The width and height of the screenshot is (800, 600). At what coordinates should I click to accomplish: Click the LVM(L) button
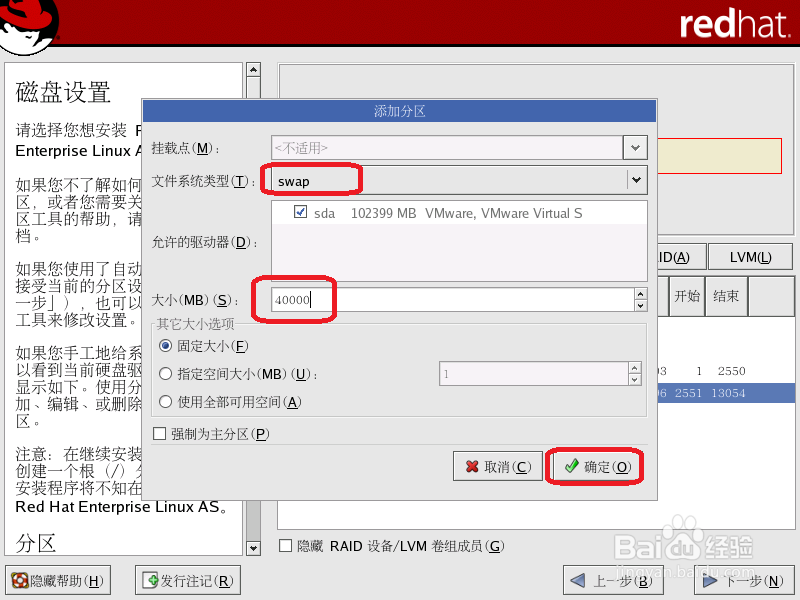(x=751, y=257)
